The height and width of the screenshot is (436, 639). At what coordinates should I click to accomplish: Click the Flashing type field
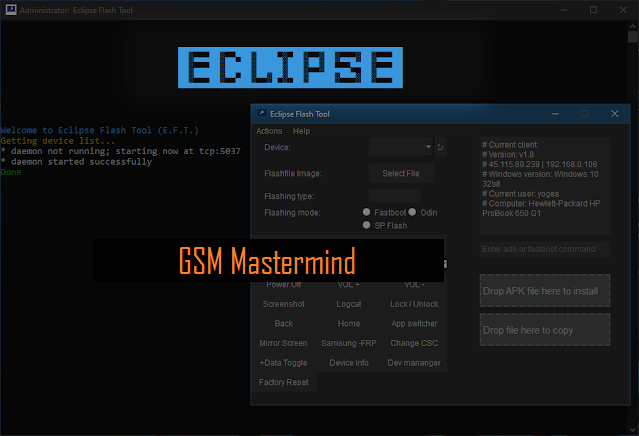[395, 196]
